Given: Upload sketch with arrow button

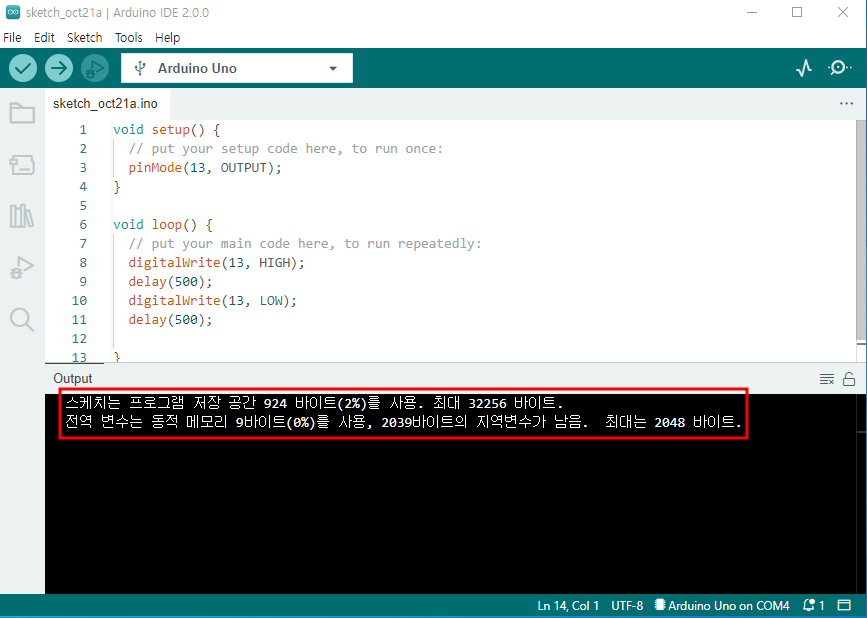Looking at the screenshot, I should point(59,68).
